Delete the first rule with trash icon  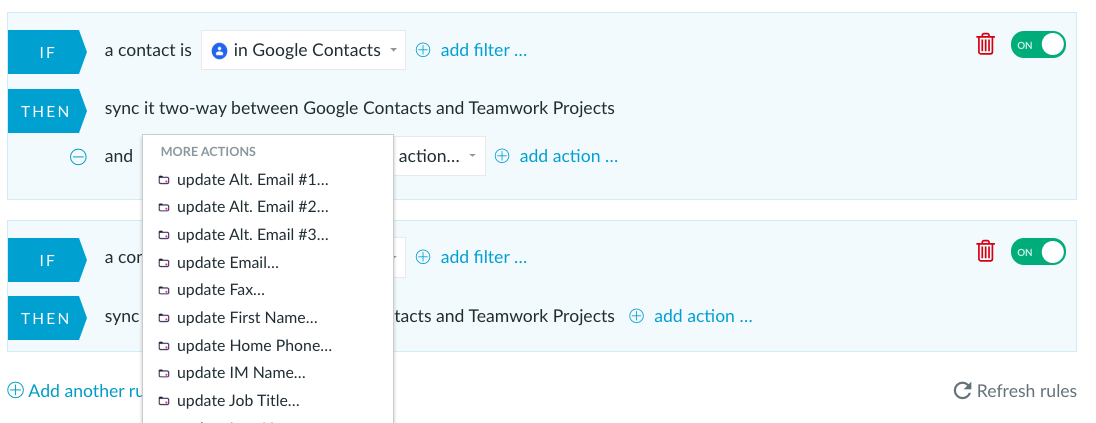click(x=985, y=44)
